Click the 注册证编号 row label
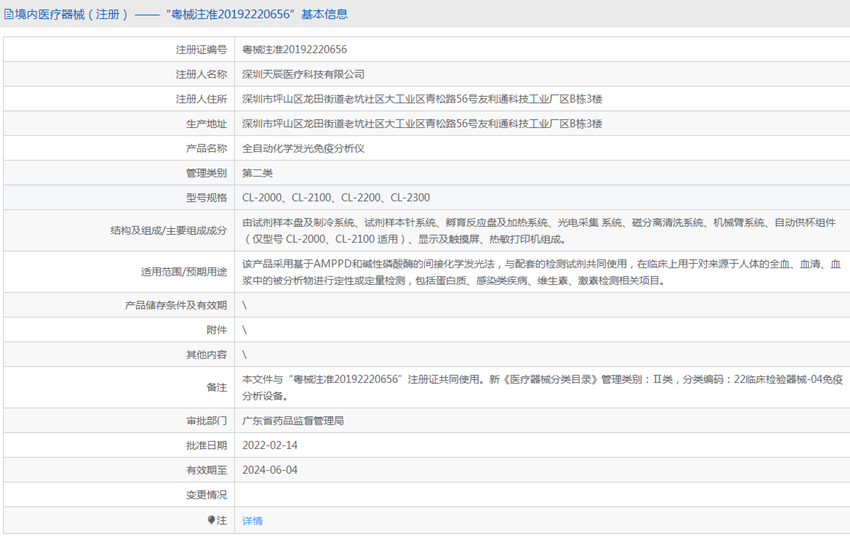The width and height of the screenshot is (850, 536). (201, 49)
